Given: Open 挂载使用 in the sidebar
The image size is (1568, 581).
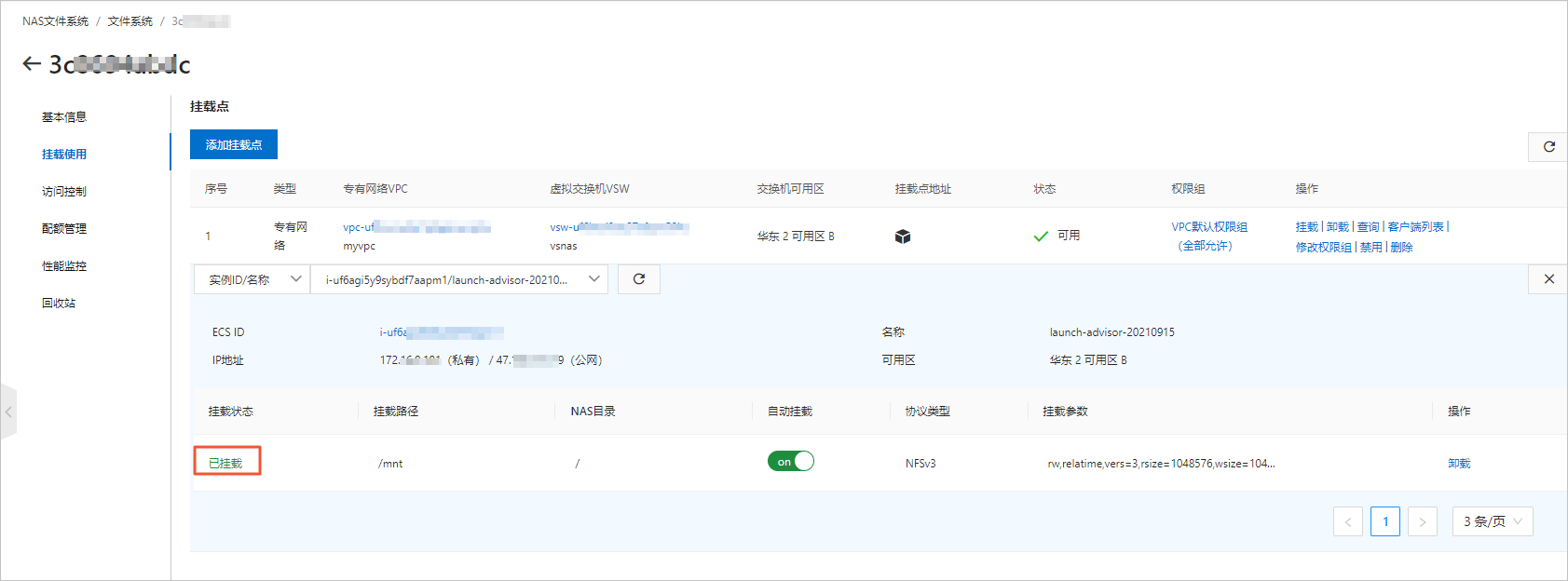Looking at the screenshot, I should click(x=64, y=155).
